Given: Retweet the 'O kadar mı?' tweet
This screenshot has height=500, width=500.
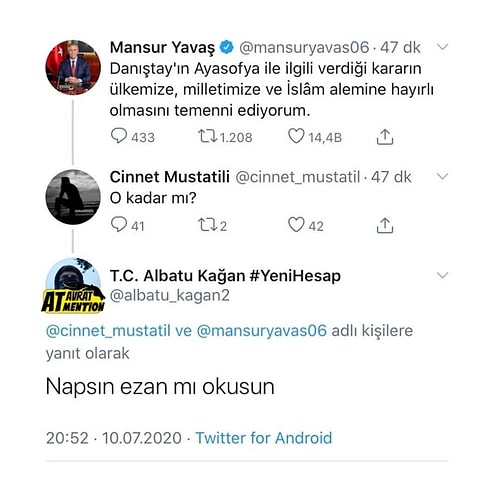Looking at the screenshot, I should [207, 225].
